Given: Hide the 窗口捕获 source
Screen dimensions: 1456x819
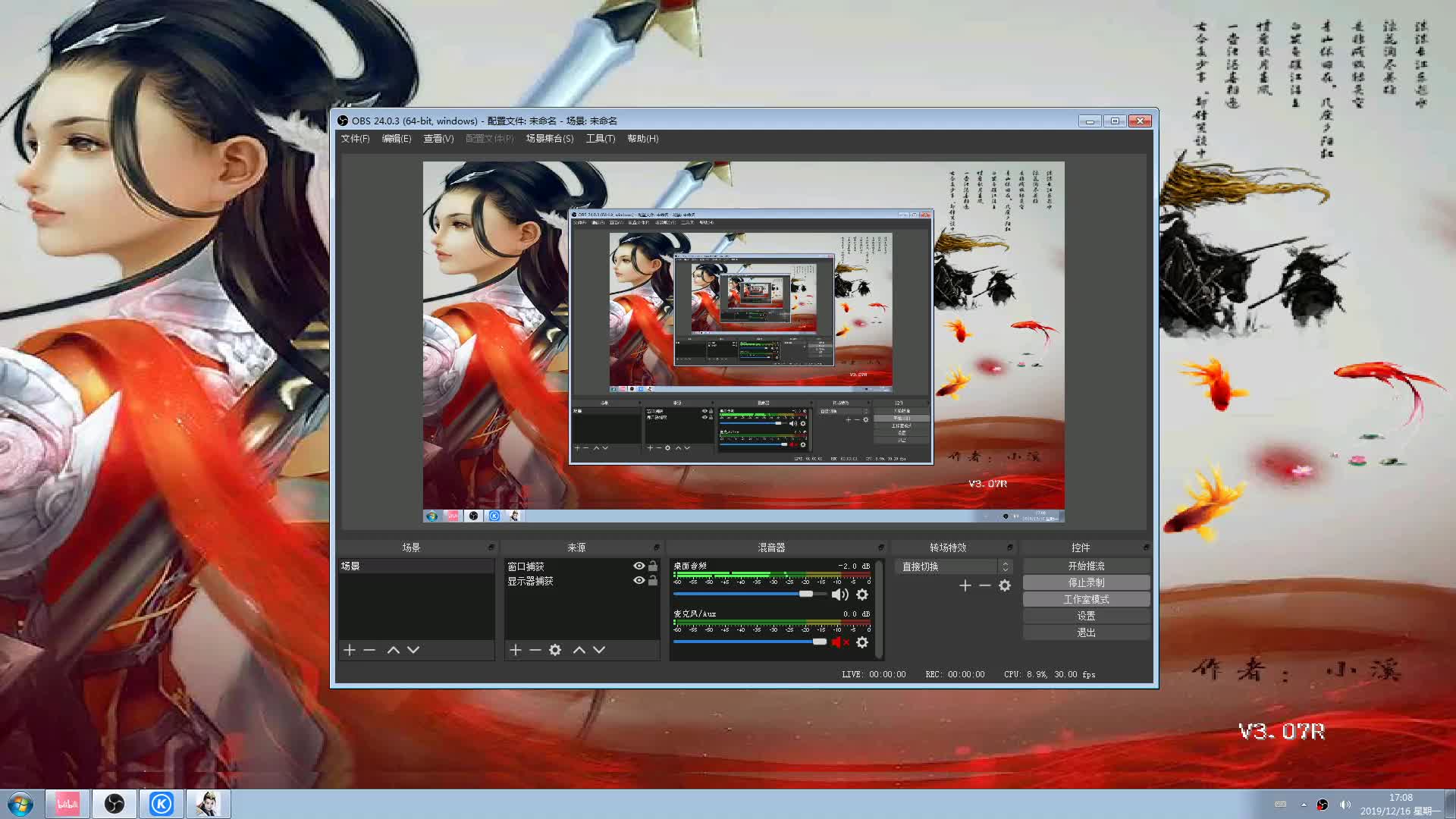Looking at the screenshot, I should pyautogui.click(x=639, y=566).
